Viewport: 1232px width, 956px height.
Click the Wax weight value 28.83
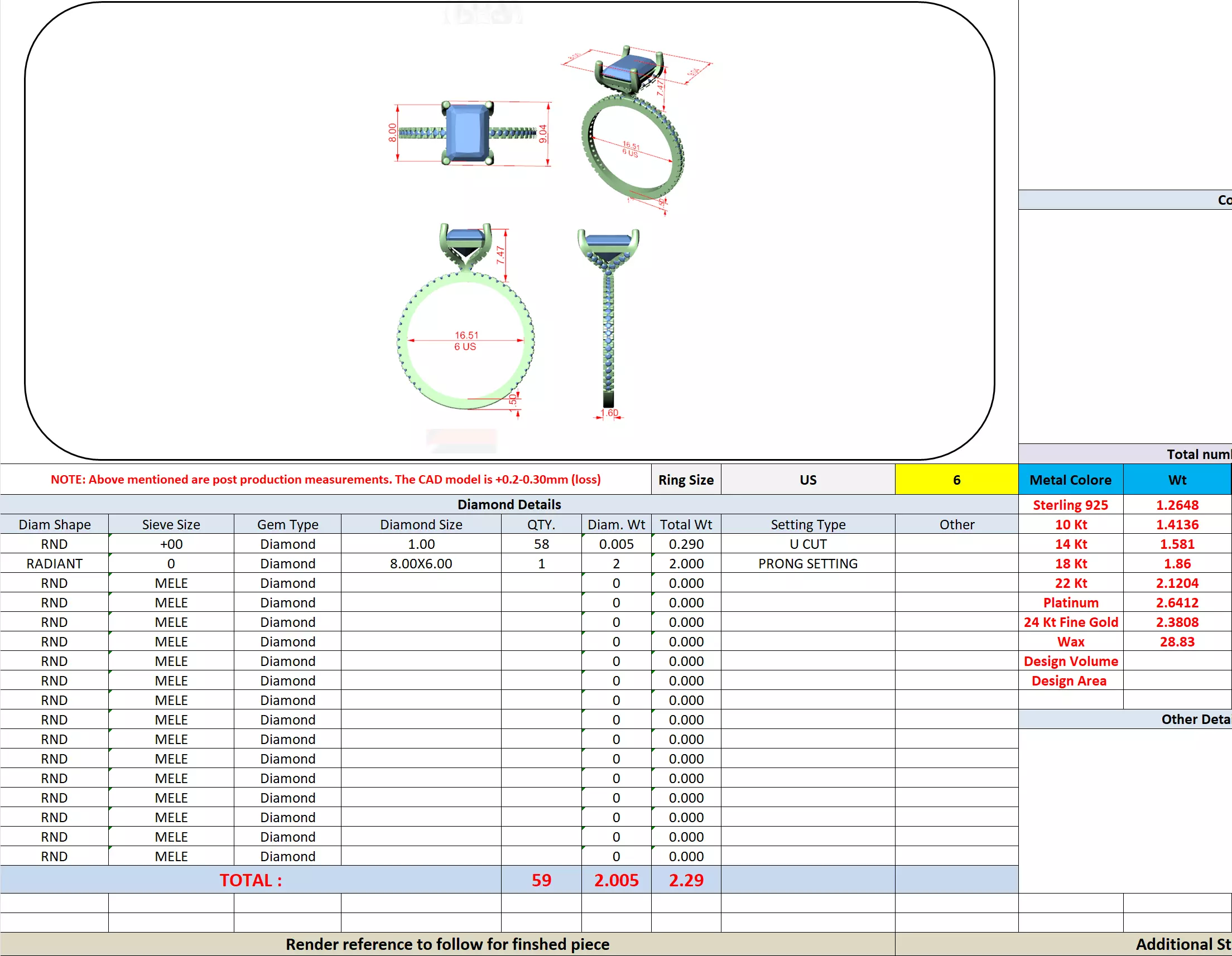pyautogui.click(x=1177, y=641)
